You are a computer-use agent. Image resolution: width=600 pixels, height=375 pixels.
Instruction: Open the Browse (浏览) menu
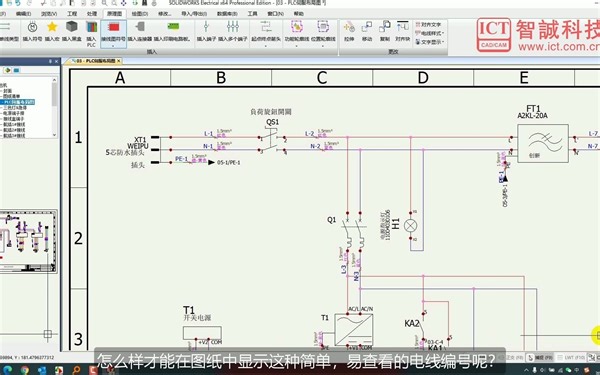(x=49, y=13)
